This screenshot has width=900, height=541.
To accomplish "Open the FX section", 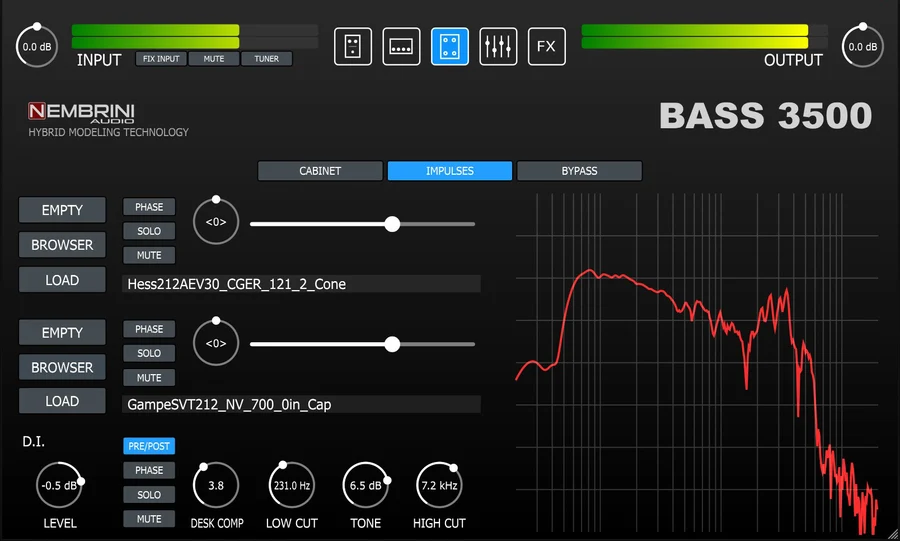I will click(546, 46).
